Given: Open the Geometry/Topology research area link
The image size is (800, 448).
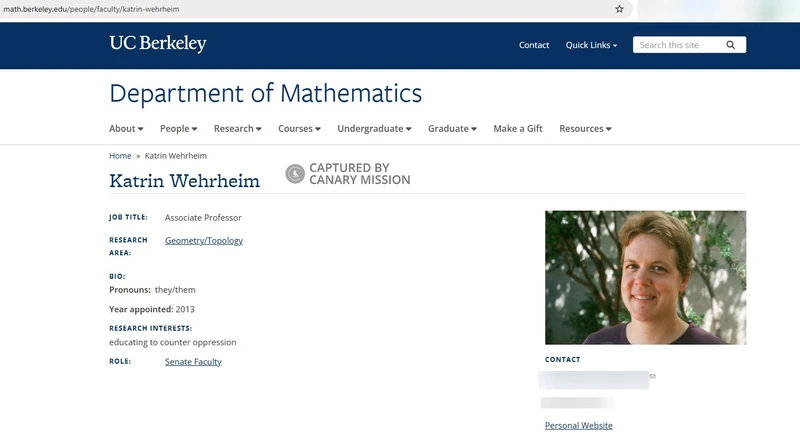Looking at the screenshot, I should 204,240.
